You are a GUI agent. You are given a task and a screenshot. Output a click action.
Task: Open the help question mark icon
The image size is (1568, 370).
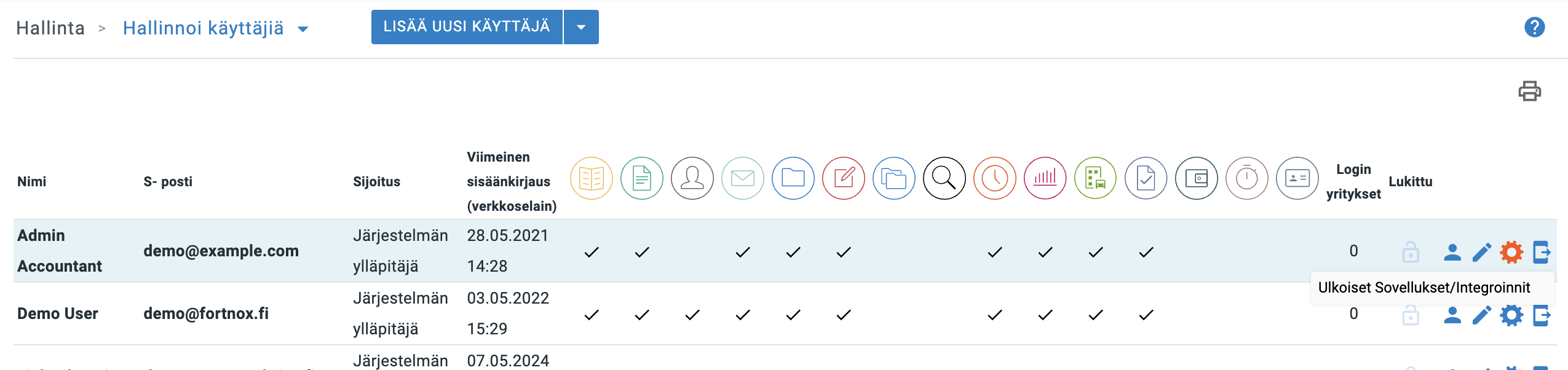[1534, 27]
